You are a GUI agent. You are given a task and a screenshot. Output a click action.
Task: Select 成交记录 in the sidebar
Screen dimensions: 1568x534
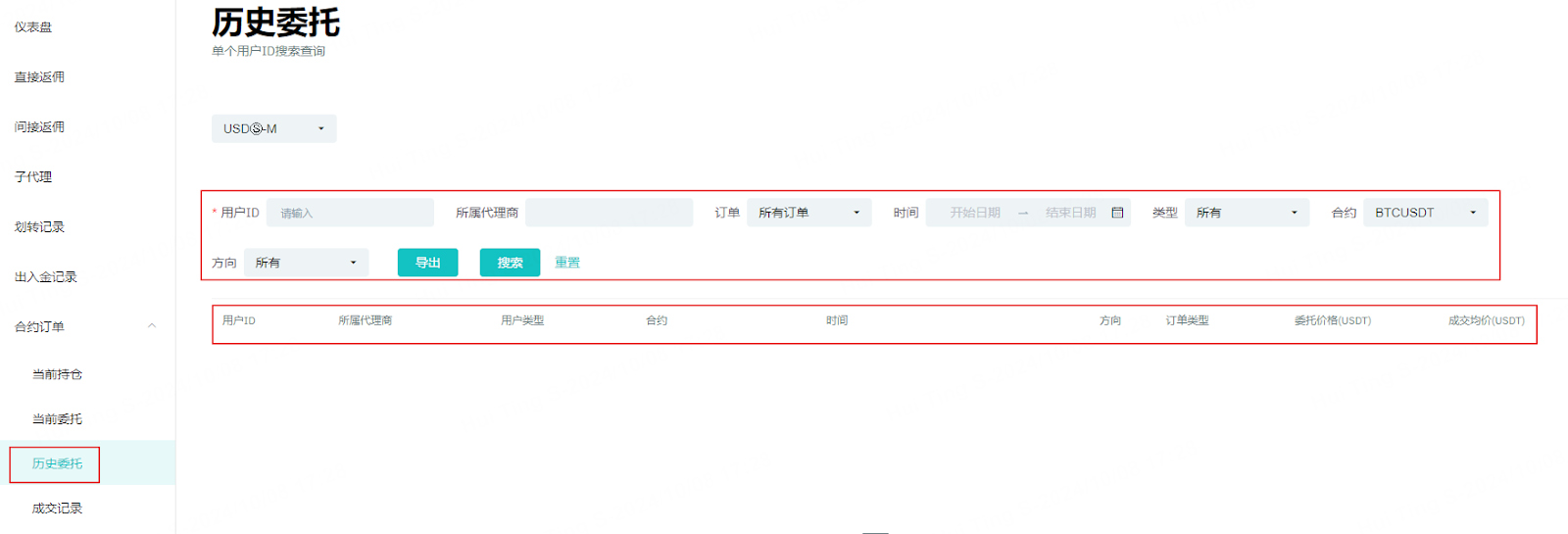tap(57, 509)
